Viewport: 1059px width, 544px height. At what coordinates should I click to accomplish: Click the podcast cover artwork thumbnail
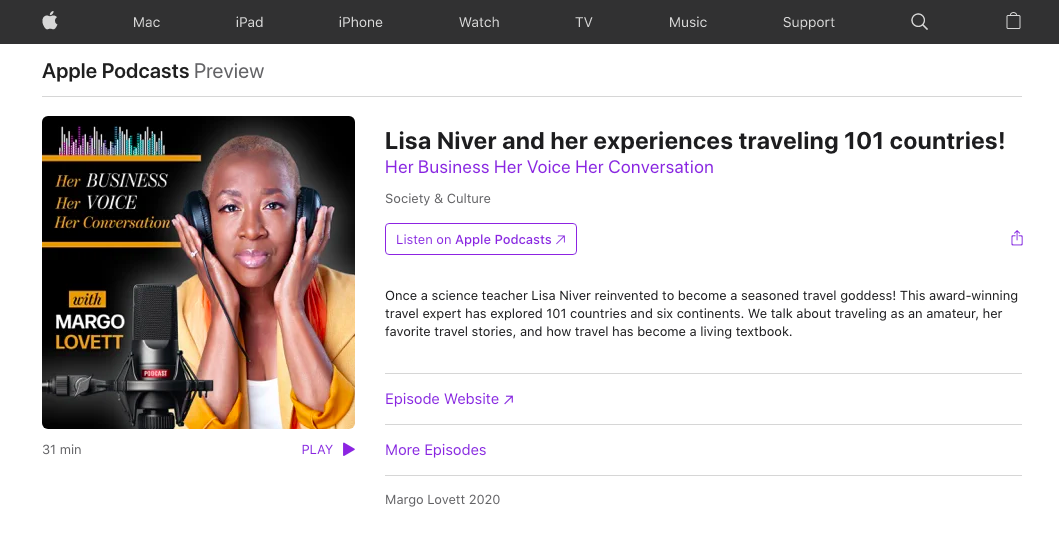point(199,272)
